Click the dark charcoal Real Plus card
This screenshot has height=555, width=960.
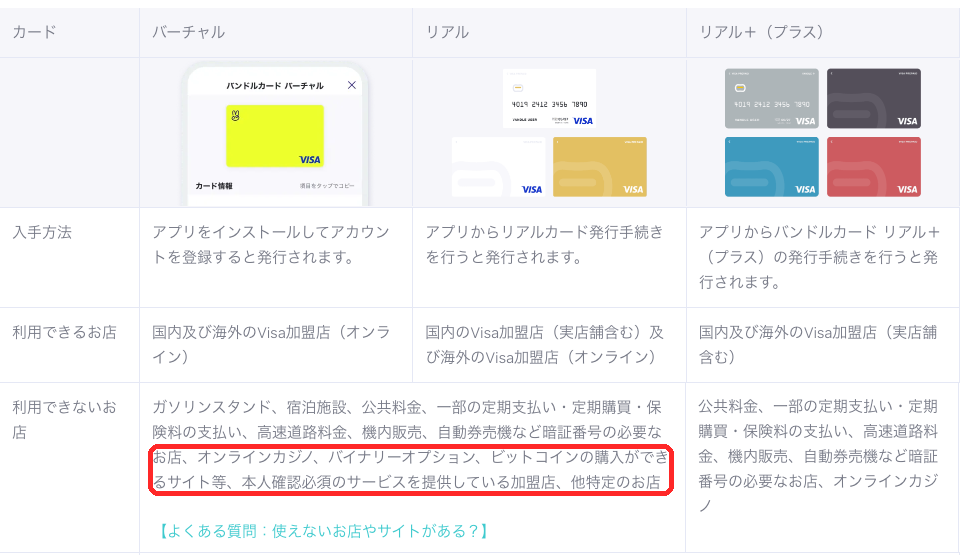(x=874, y=99)
